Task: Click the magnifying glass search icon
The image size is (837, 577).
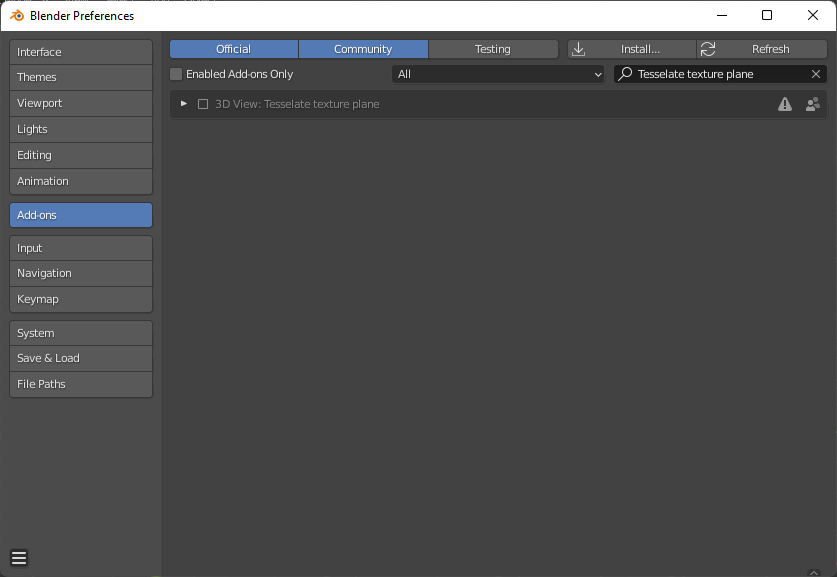Action: 626,74
